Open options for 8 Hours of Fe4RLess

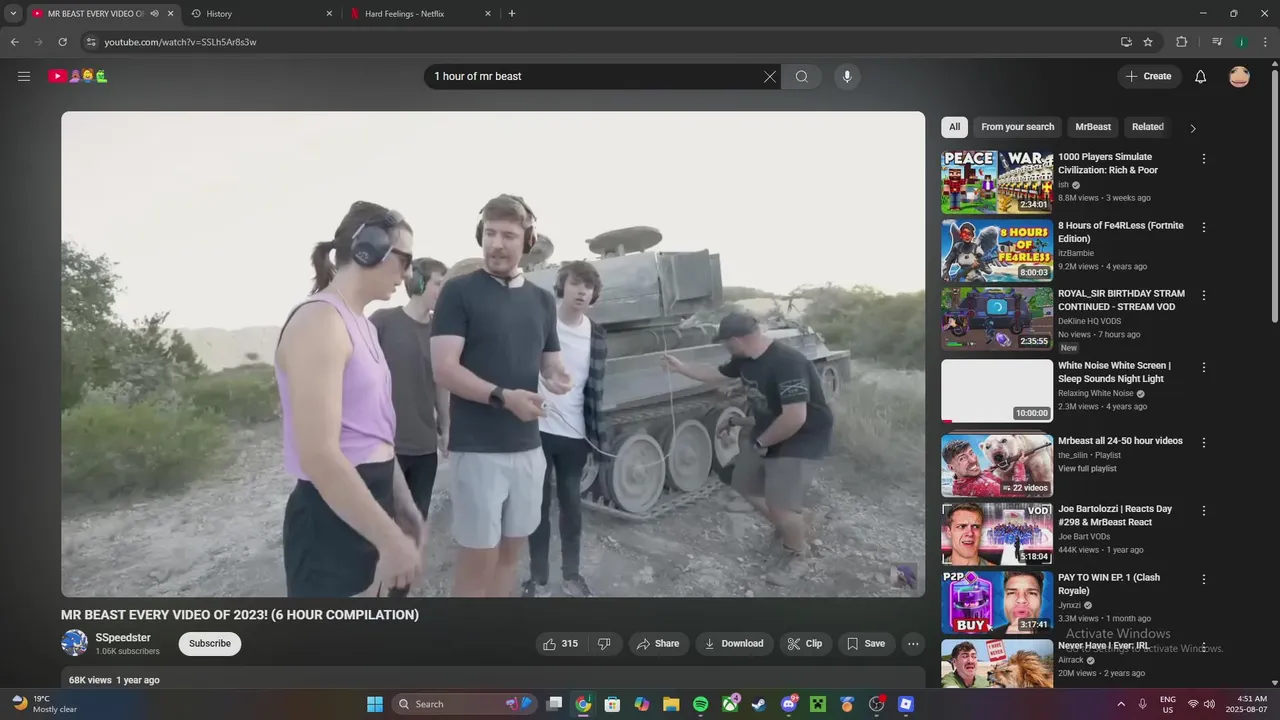point(1204,227)
